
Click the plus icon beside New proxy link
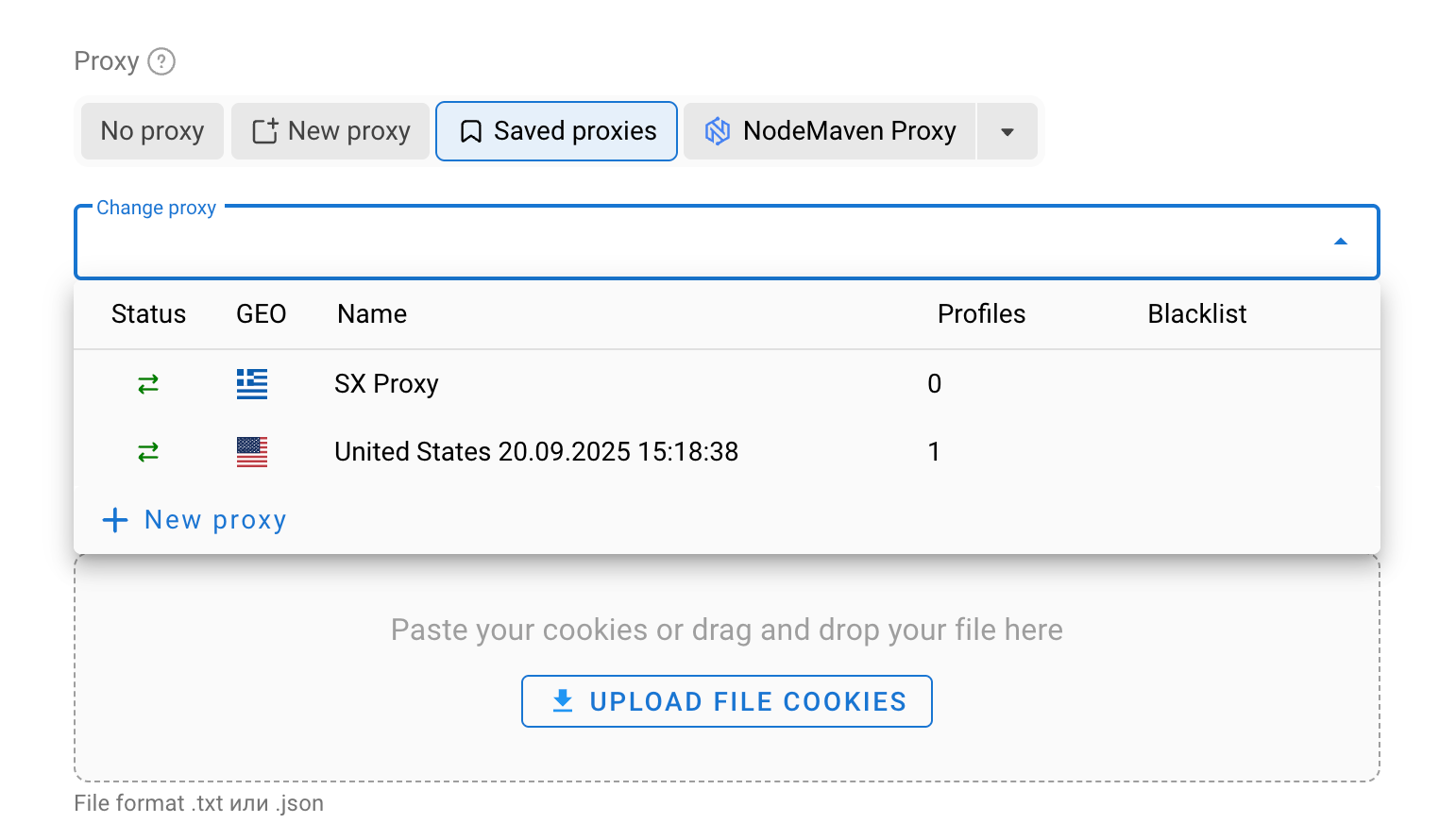point(115,520)
